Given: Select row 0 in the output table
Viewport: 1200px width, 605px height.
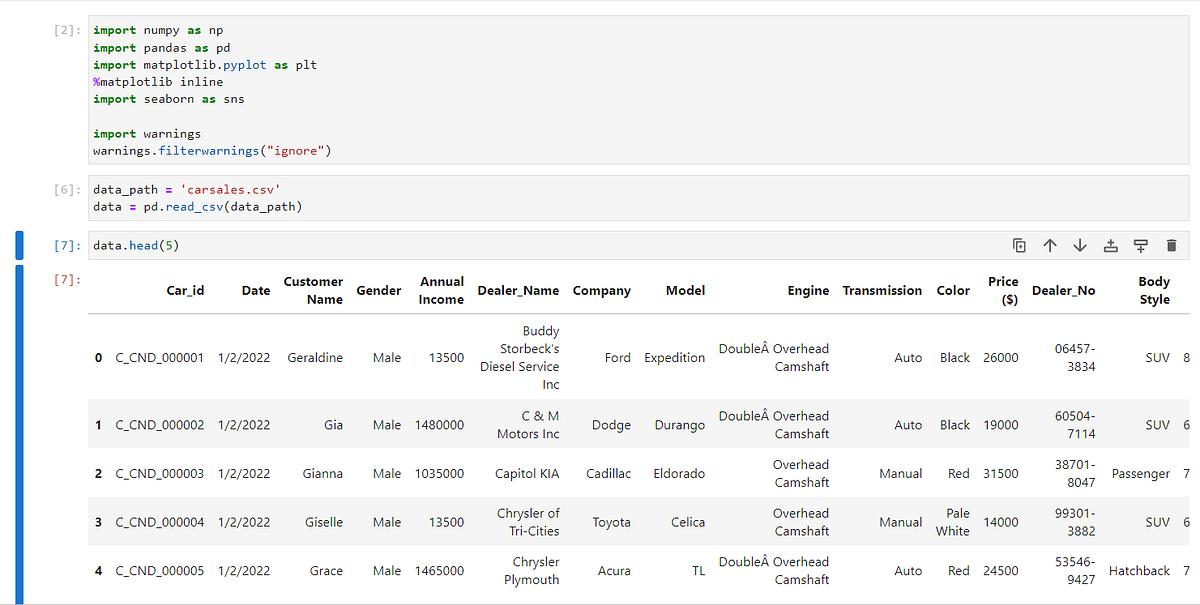Looking at the screenshot, I should point(98,357).
